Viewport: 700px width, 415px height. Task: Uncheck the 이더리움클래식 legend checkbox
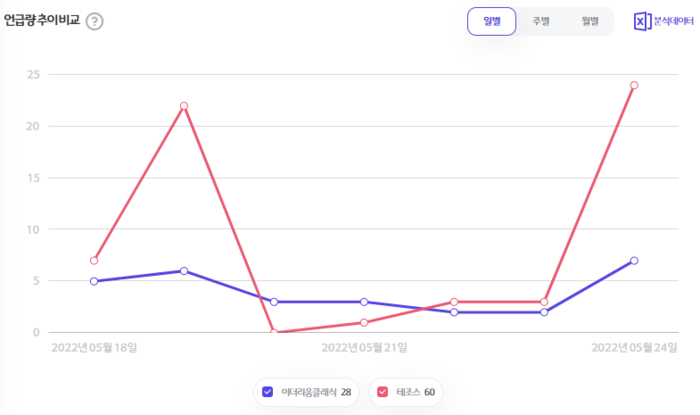[267, 391]
